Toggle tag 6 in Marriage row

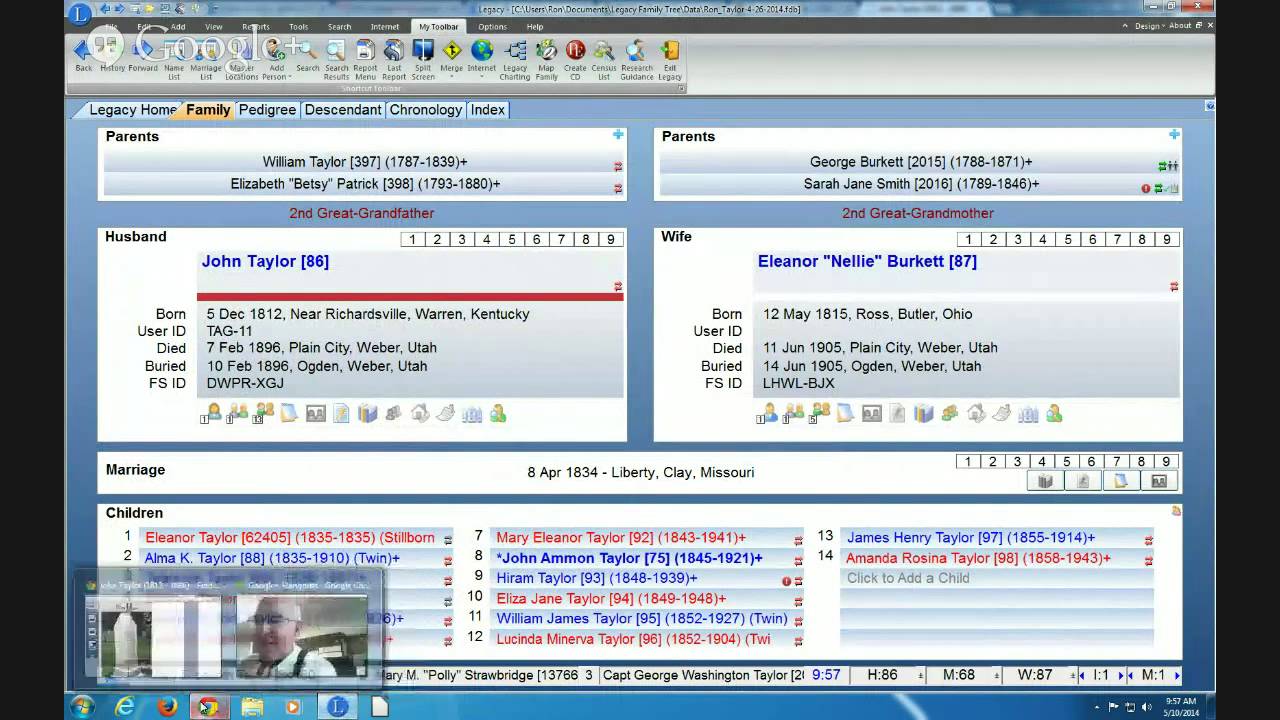[x=1092, y=462]
